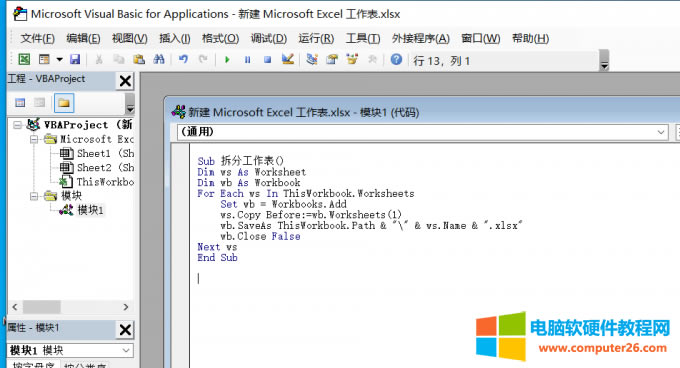Click the 'Next ws' code line

(217, 247)
